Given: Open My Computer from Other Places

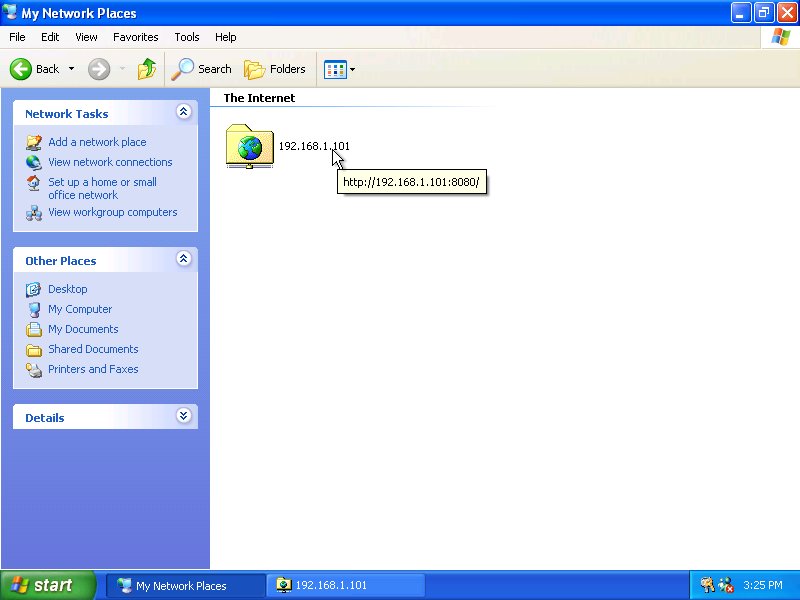Looking at the screenshot, I should click(x=80, y=309).
